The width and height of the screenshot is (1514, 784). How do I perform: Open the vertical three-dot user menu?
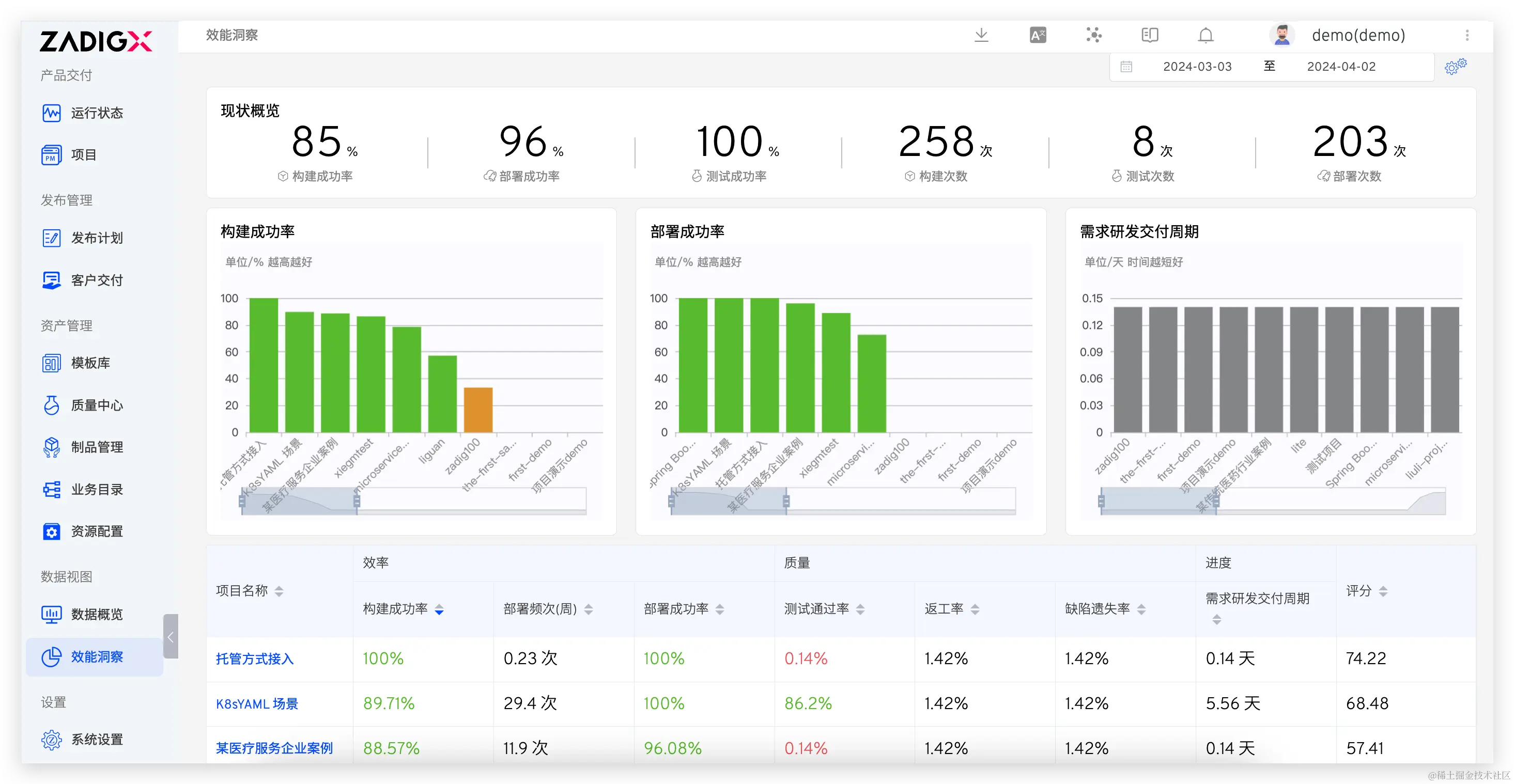tap(1467, 35)
